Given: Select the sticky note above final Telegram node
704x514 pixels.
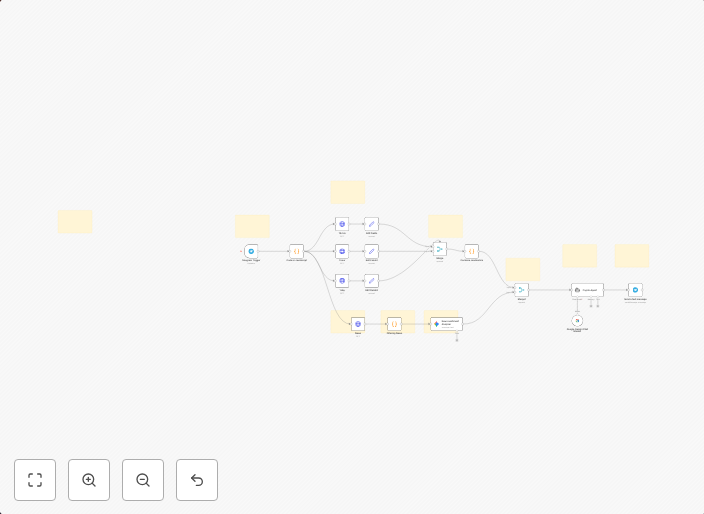Looking at the screenshot, I should (x=632, y=256).
